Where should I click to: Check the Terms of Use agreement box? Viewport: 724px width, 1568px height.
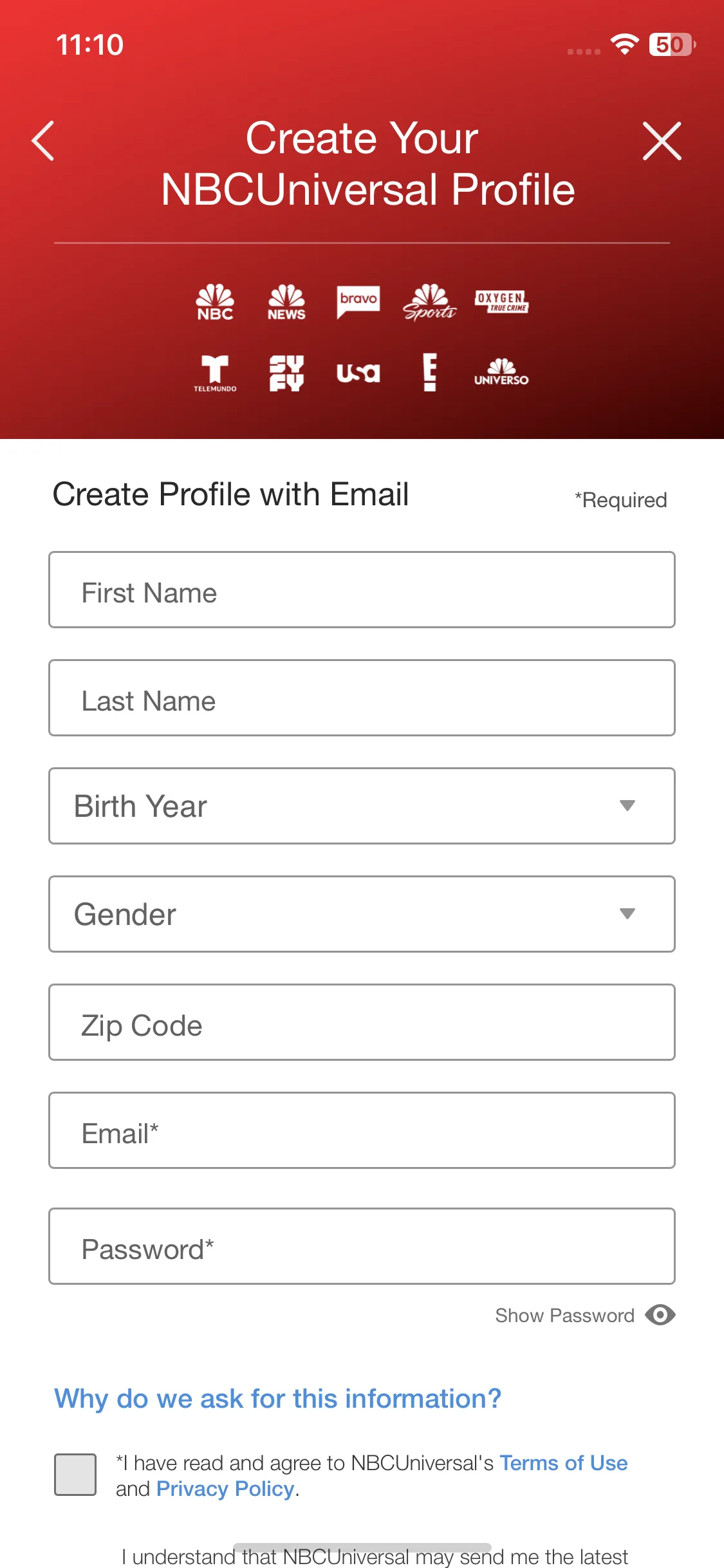(x=75, y=1475)
